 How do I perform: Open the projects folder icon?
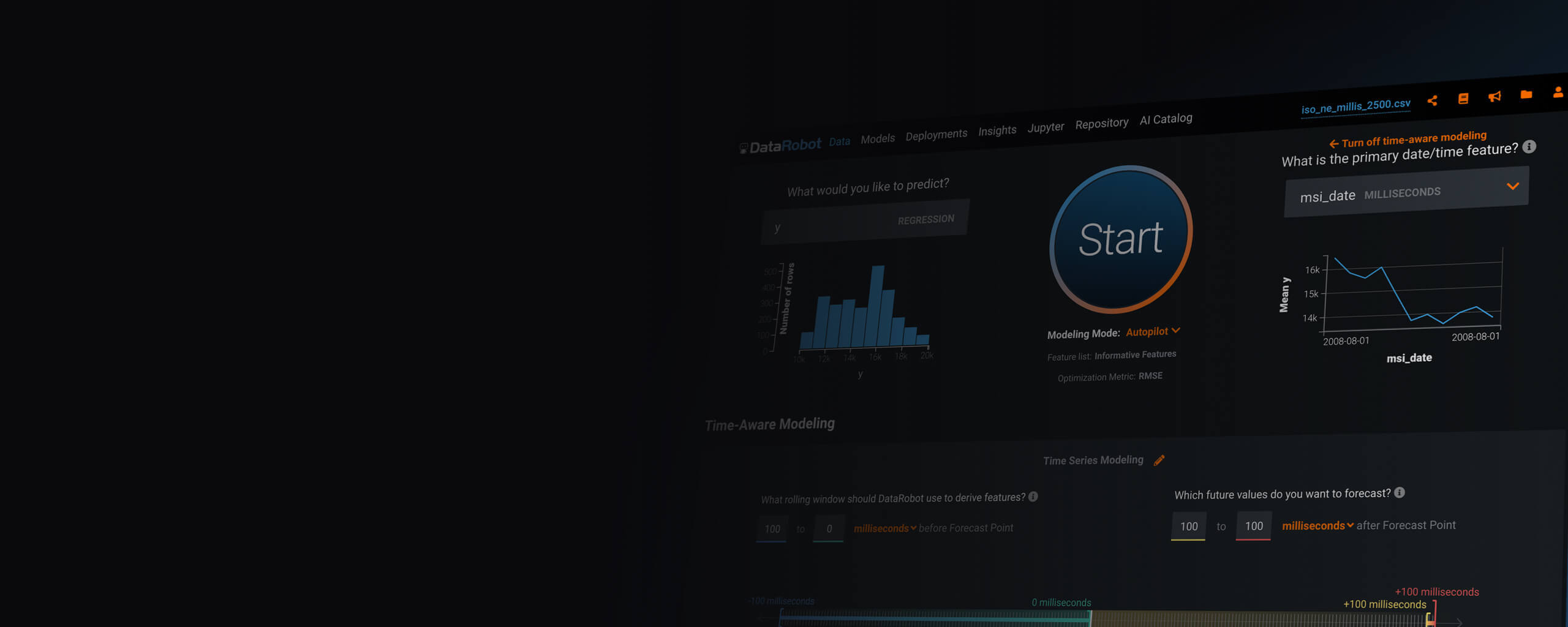pyautogui.click(x=1526, y=94)
